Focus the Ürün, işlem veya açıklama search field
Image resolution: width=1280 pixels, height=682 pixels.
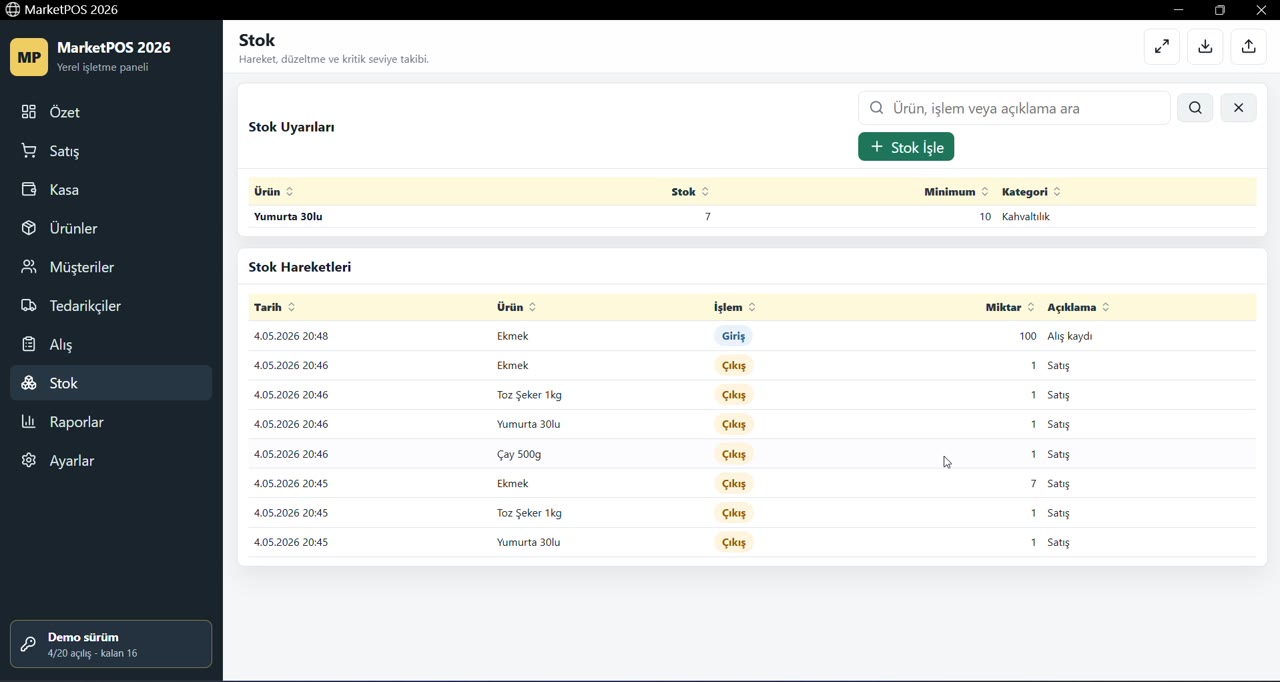(x=1014, y=108)
